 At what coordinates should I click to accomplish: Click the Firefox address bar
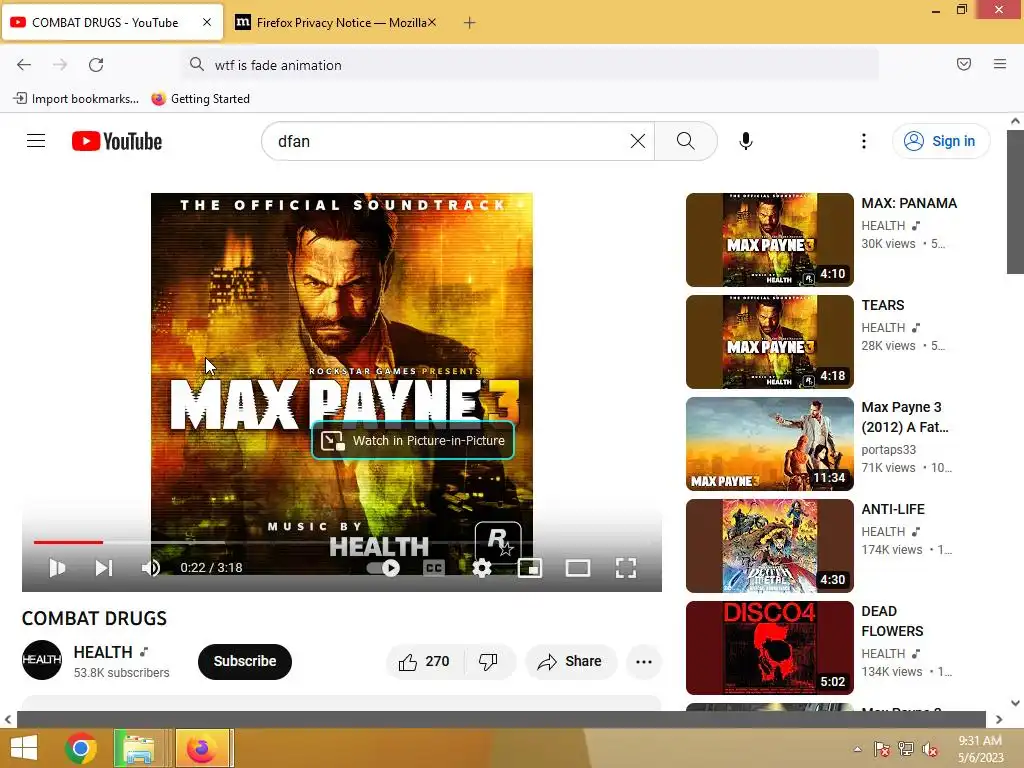click(x=530, y=65)
